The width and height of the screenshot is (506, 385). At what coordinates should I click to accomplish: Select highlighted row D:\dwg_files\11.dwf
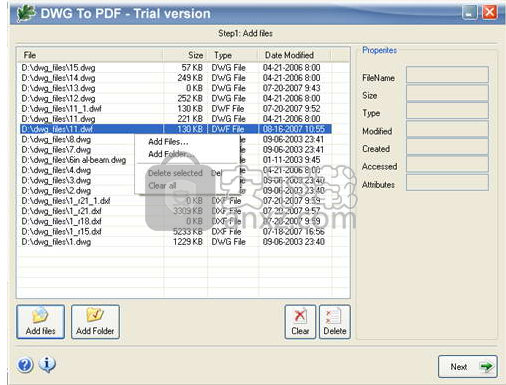(176, 129)
